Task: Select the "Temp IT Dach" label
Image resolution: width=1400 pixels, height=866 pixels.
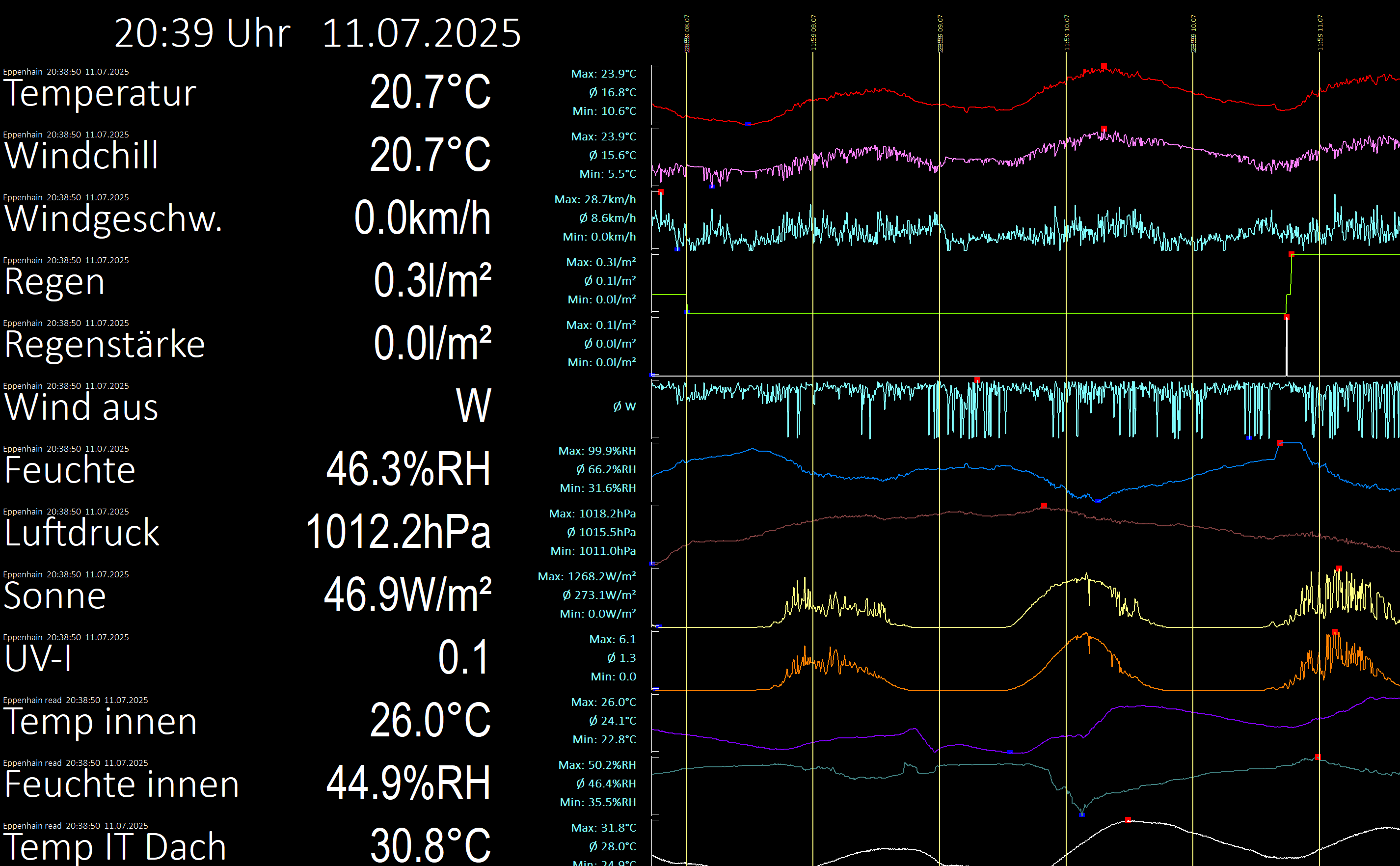Action: tap(114, 846)
